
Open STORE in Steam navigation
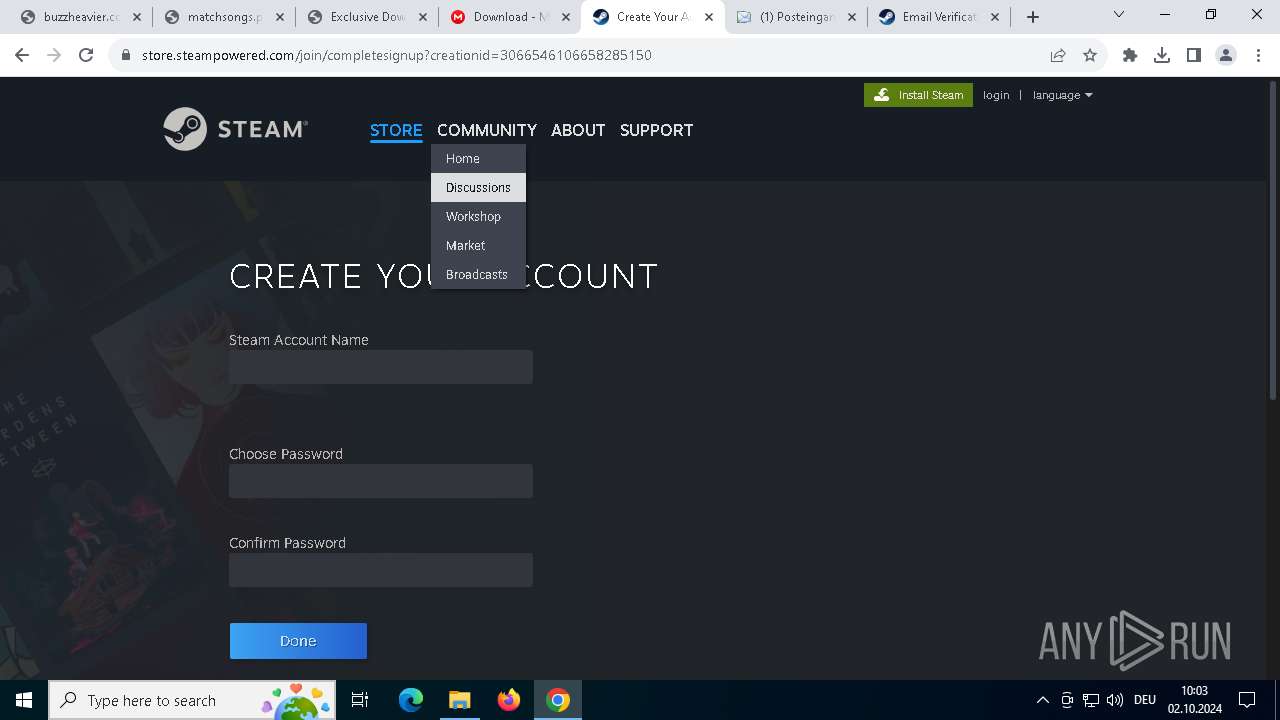point(396,130)
